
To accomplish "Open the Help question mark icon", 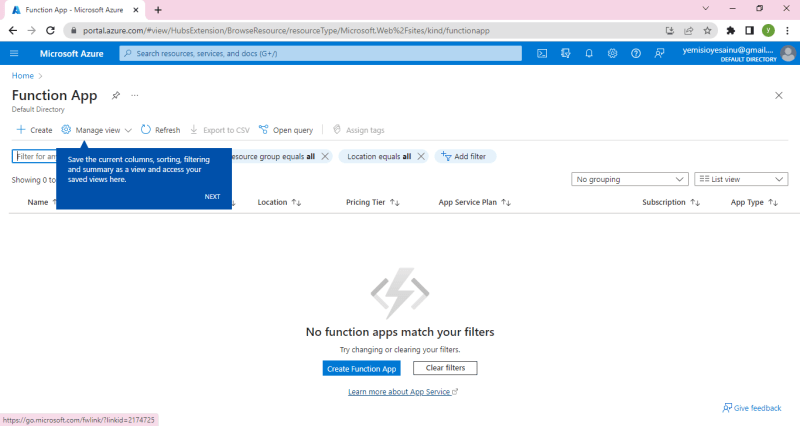I will click(x=636, y=53).
